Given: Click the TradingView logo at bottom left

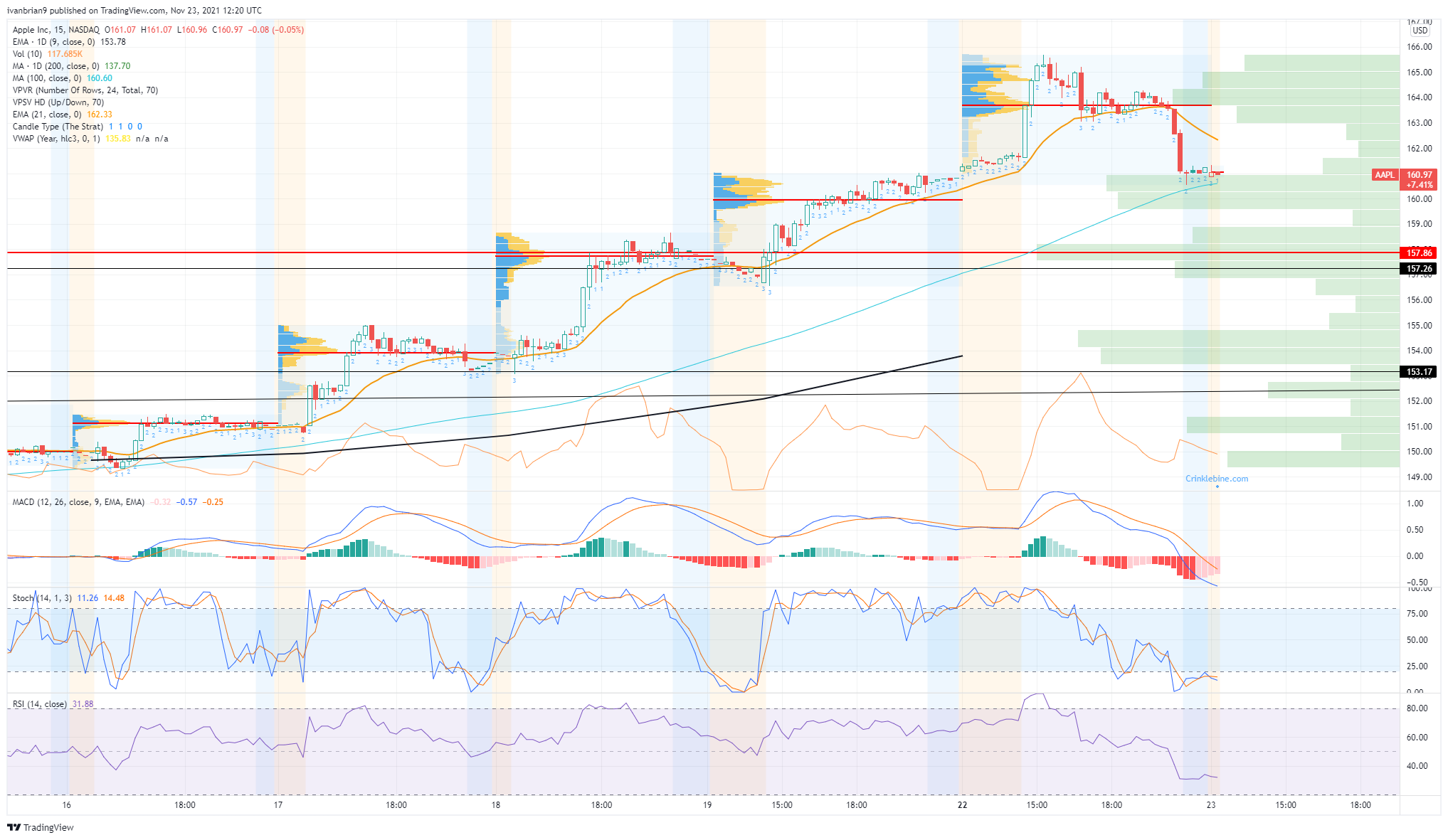Looking at the screenshot, I should (41, 827).
